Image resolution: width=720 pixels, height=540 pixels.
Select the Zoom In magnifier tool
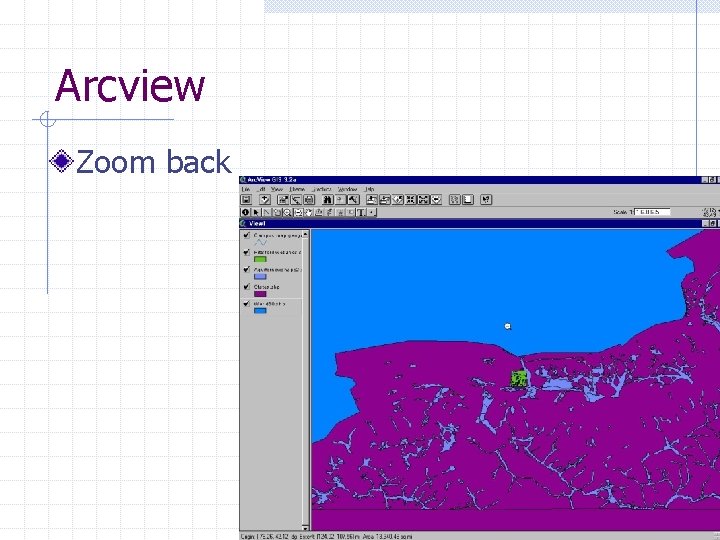(287, 212)
